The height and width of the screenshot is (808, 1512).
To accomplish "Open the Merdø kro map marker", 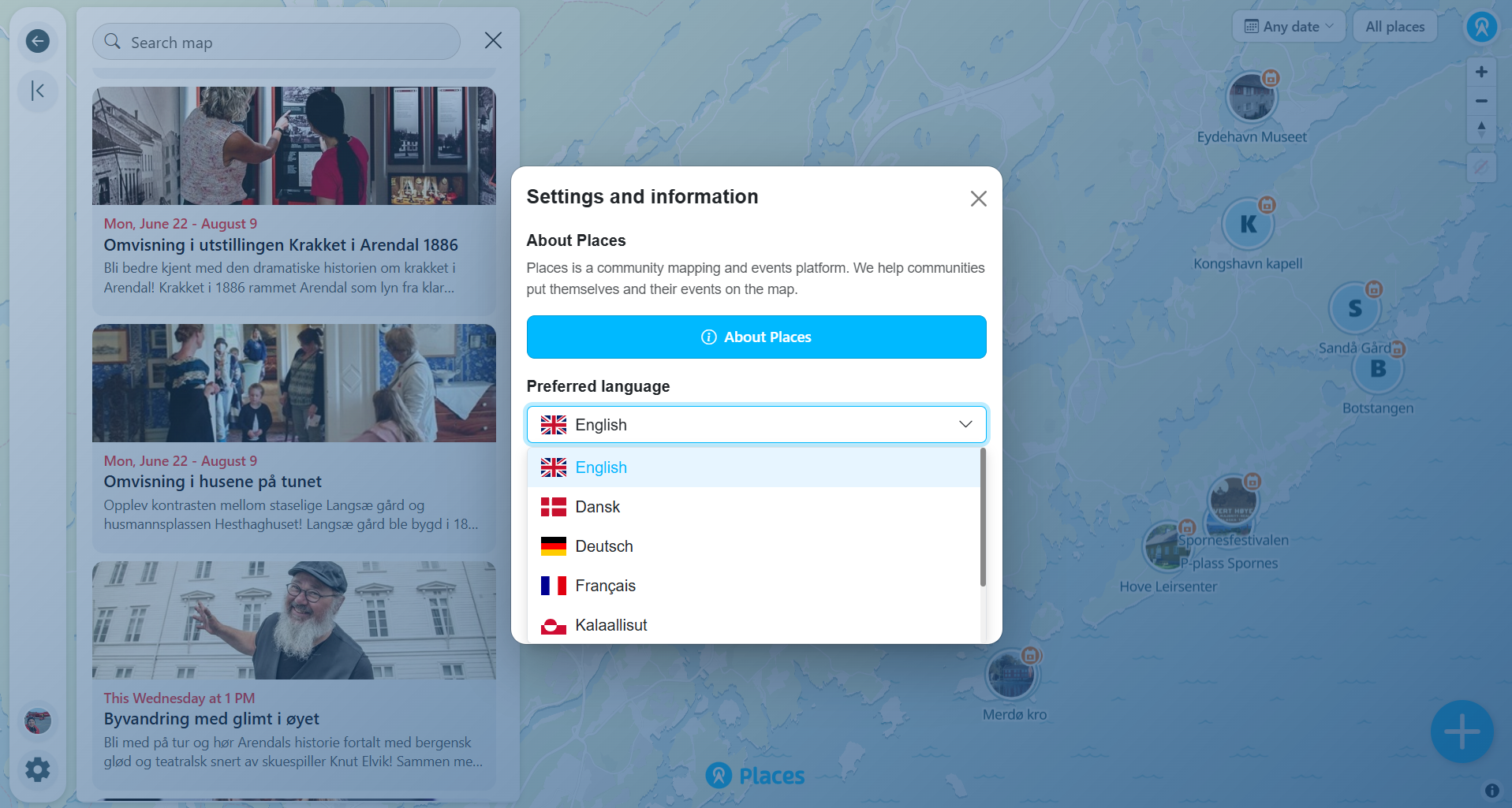I will pos(1013,674).
